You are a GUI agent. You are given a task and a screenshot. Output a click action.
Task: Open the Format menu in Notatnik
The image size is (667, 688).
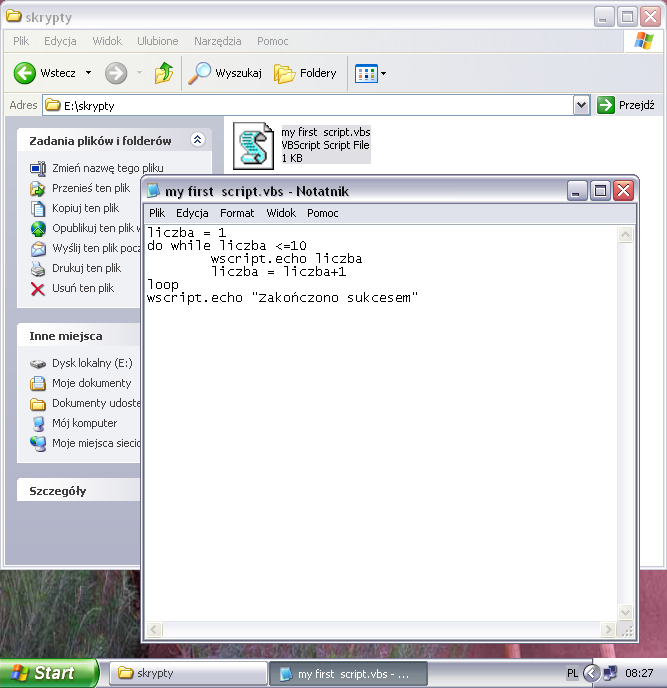click(237, 213)
